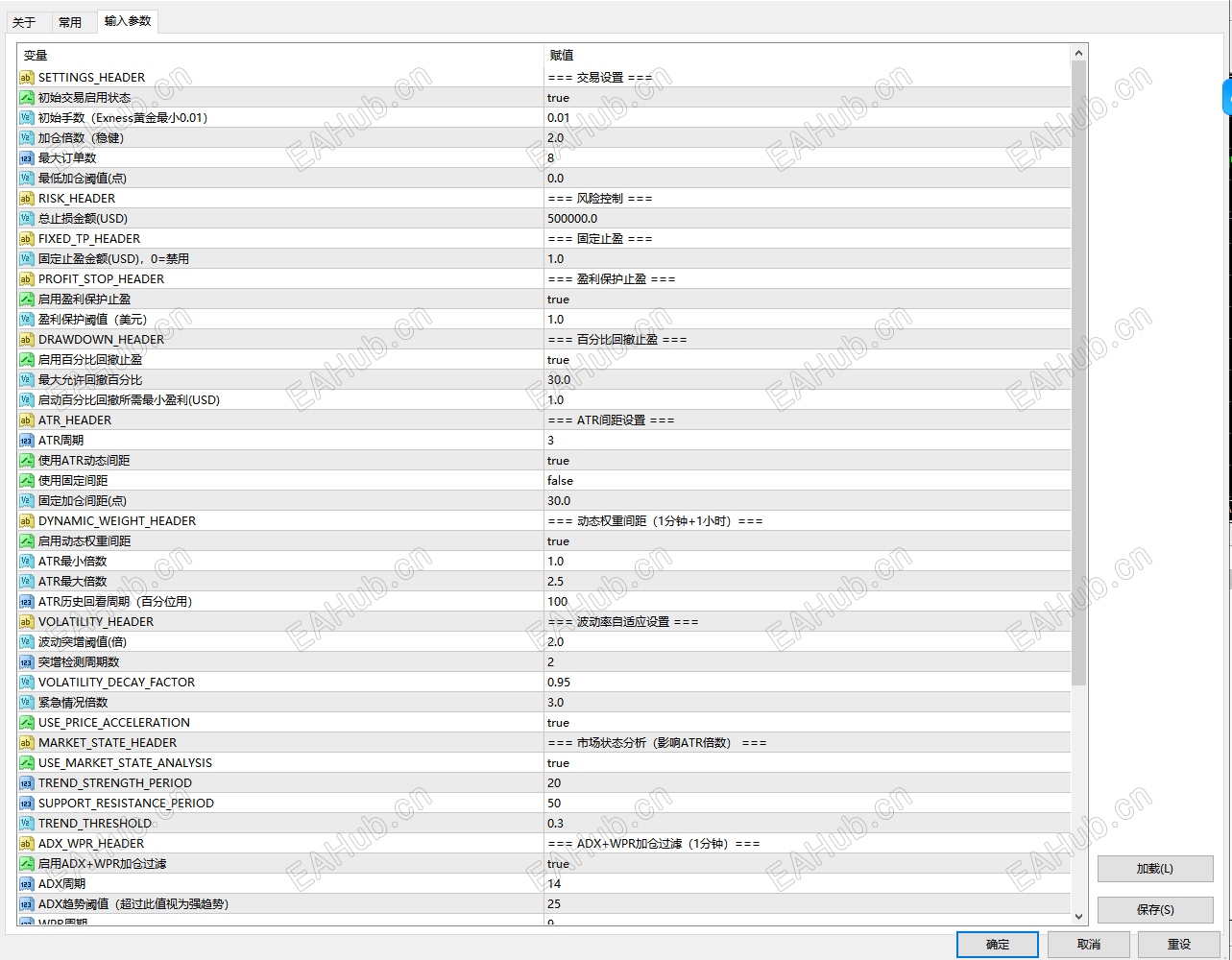Click the boolean icon beside 使用固定间距

click(27, 481)
